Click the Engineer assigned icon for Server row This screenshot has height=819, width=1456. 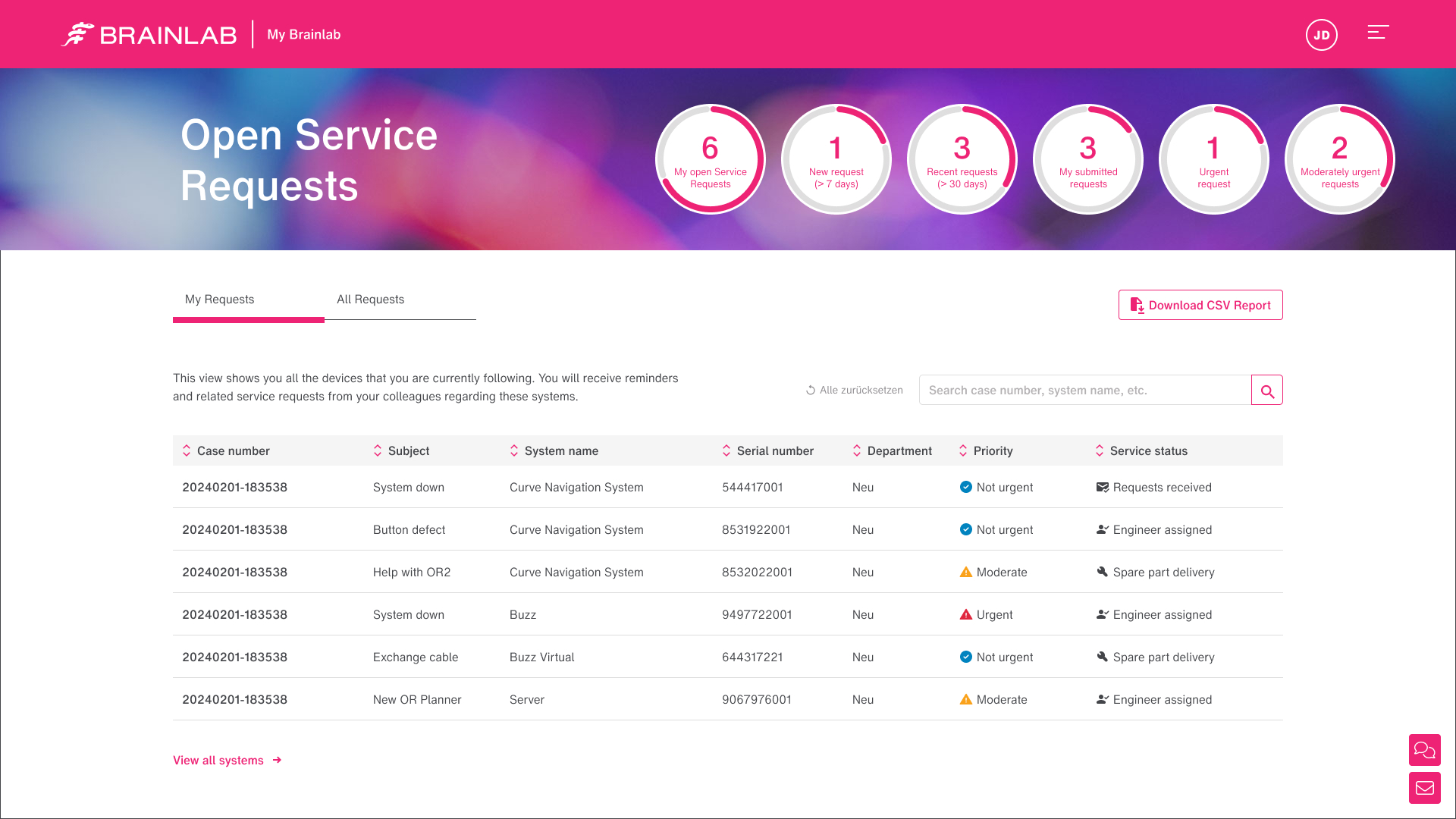click(x=1103, y=699)
